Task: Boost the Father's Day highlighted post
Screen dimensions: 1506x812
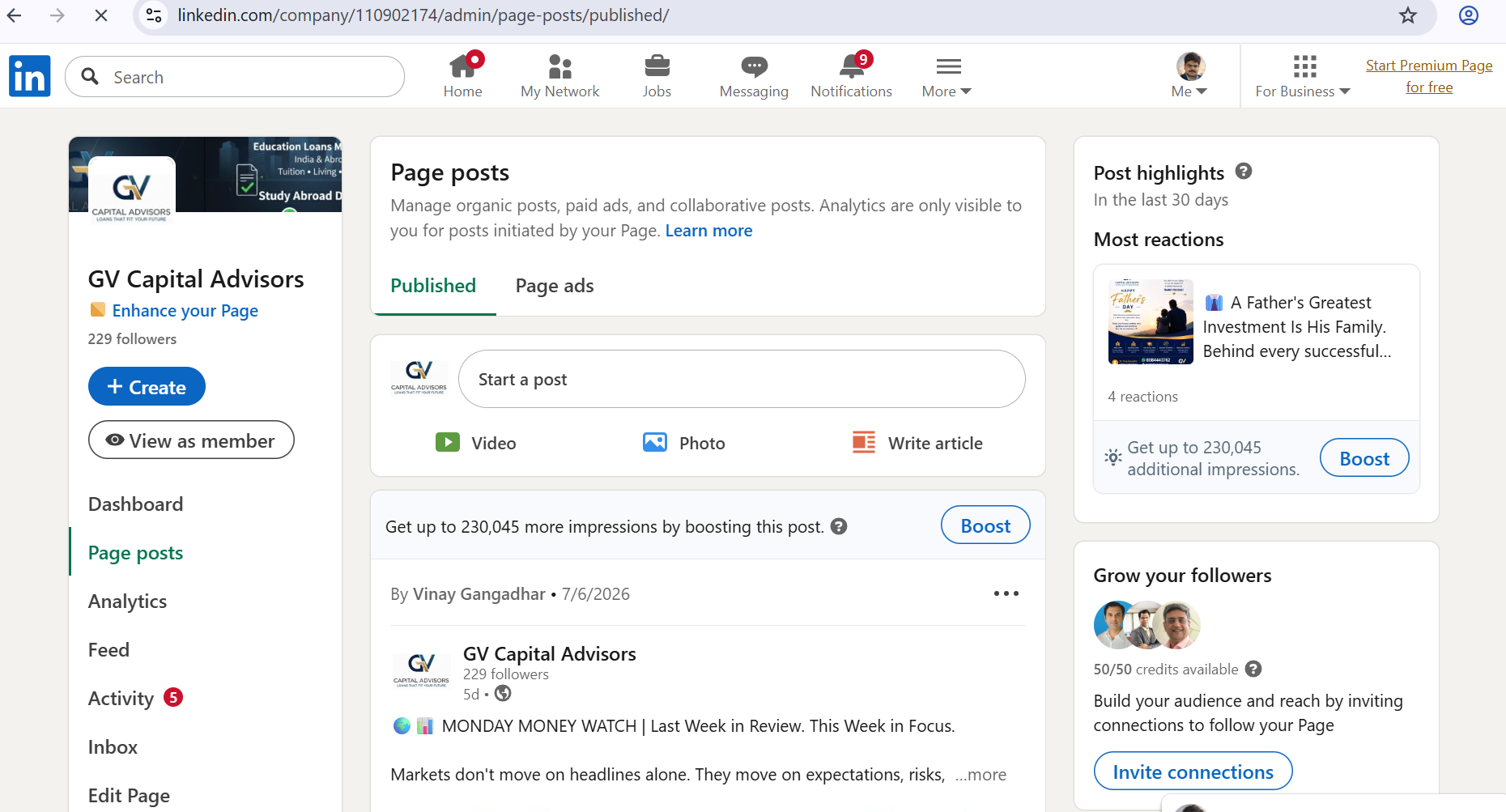Action: click(x=1364, y=458)
